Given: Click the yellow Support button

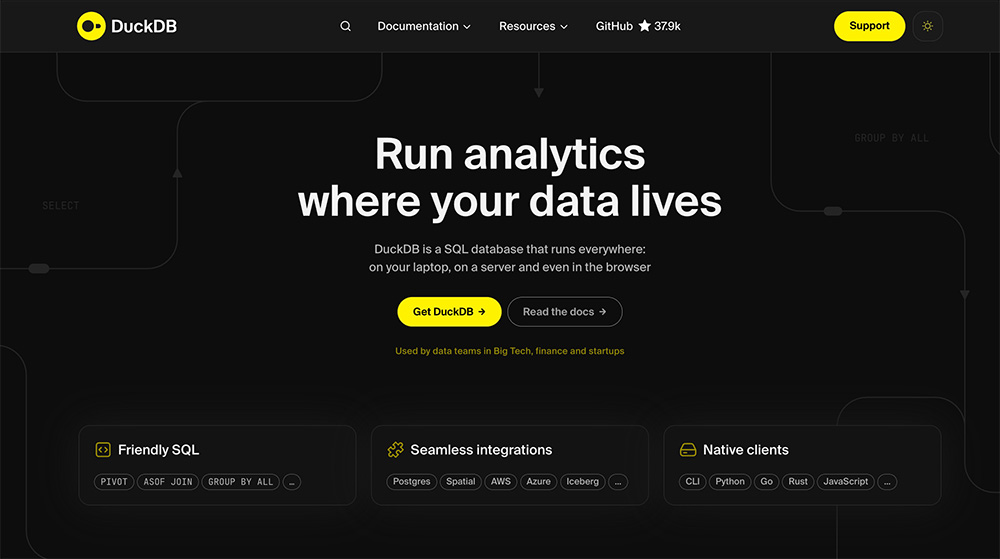Looking at the screenshot, I should click(x=869, y=26).
